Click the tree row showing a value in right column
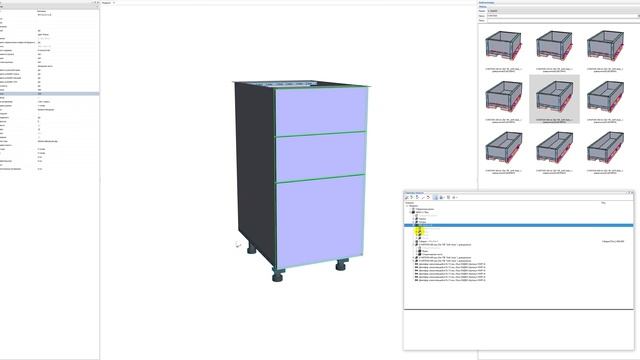This screenshot has width=640, height=360. [518, 242]
